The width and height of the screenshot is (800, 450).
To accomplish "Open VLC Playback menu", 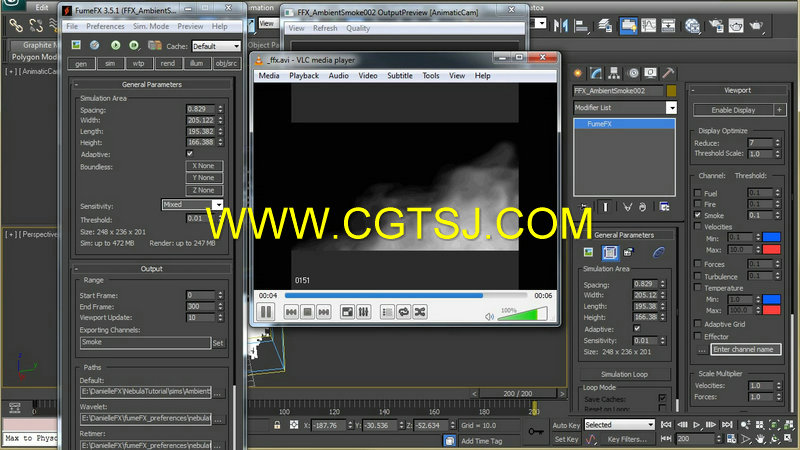I will 304,76.
